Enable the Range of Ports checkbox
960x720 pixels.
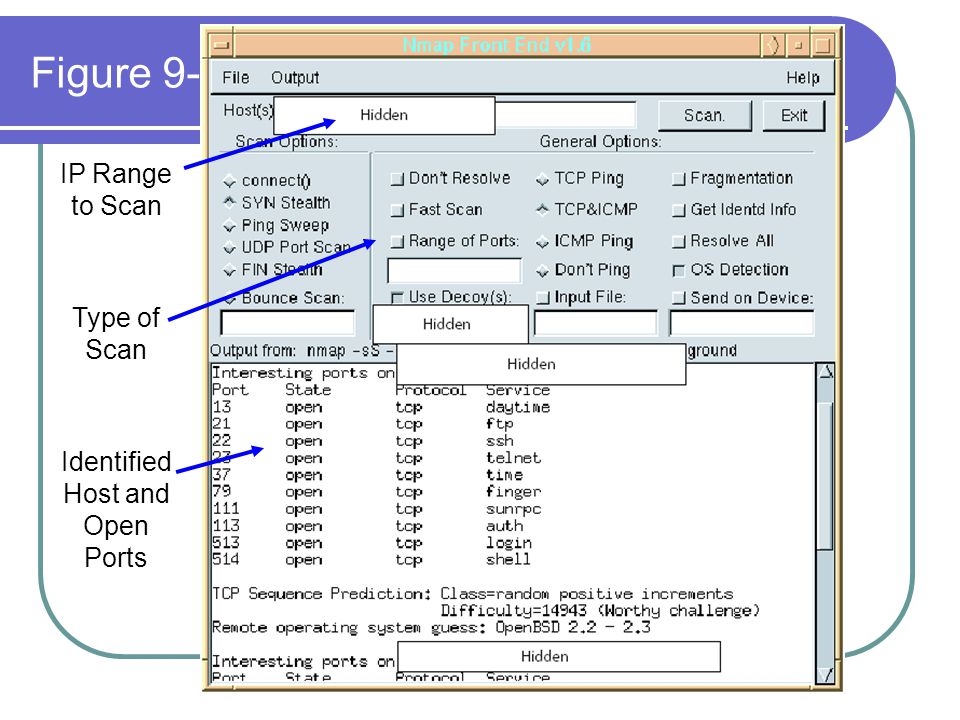397,241
